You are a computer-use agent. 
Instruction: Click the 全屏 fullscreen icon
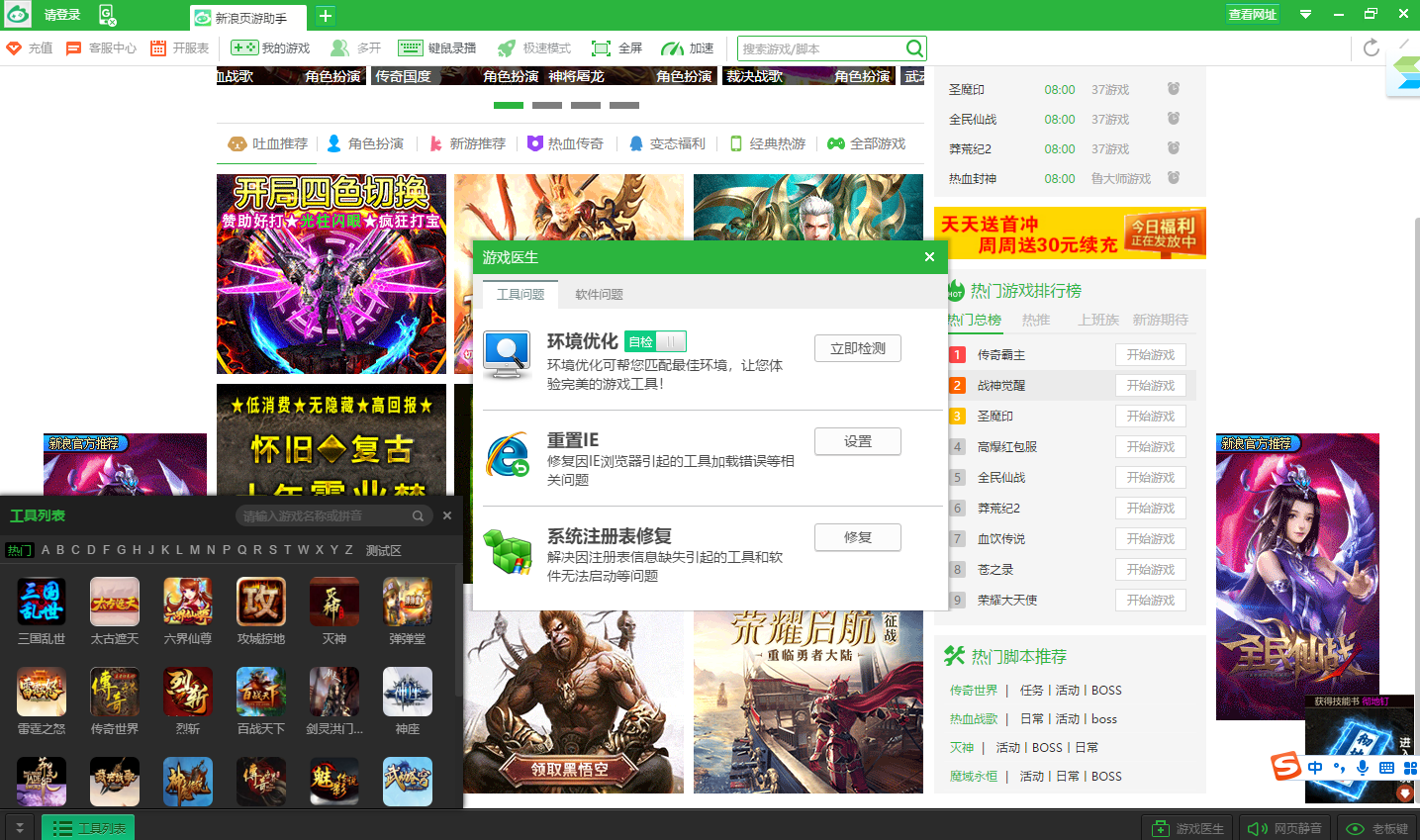[x=601, y=48]
